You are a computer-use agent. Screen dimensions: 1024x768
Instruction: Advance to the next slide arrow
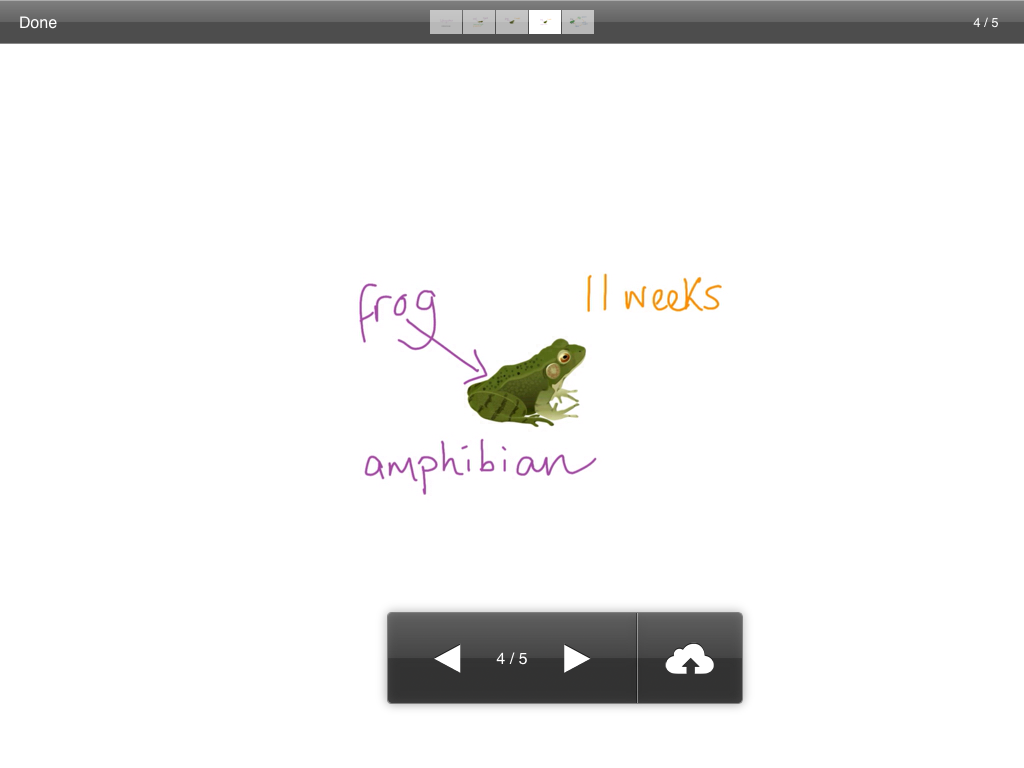pos(577,658)
